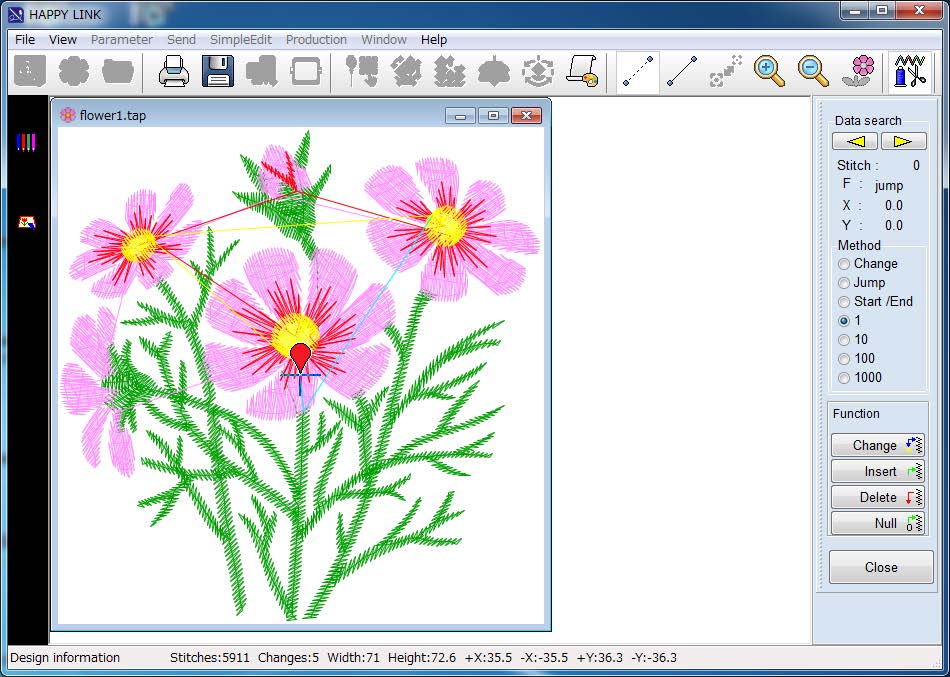Click the scroll and palette toolbar icon
The image size is (950, 677).
[582, 72]
